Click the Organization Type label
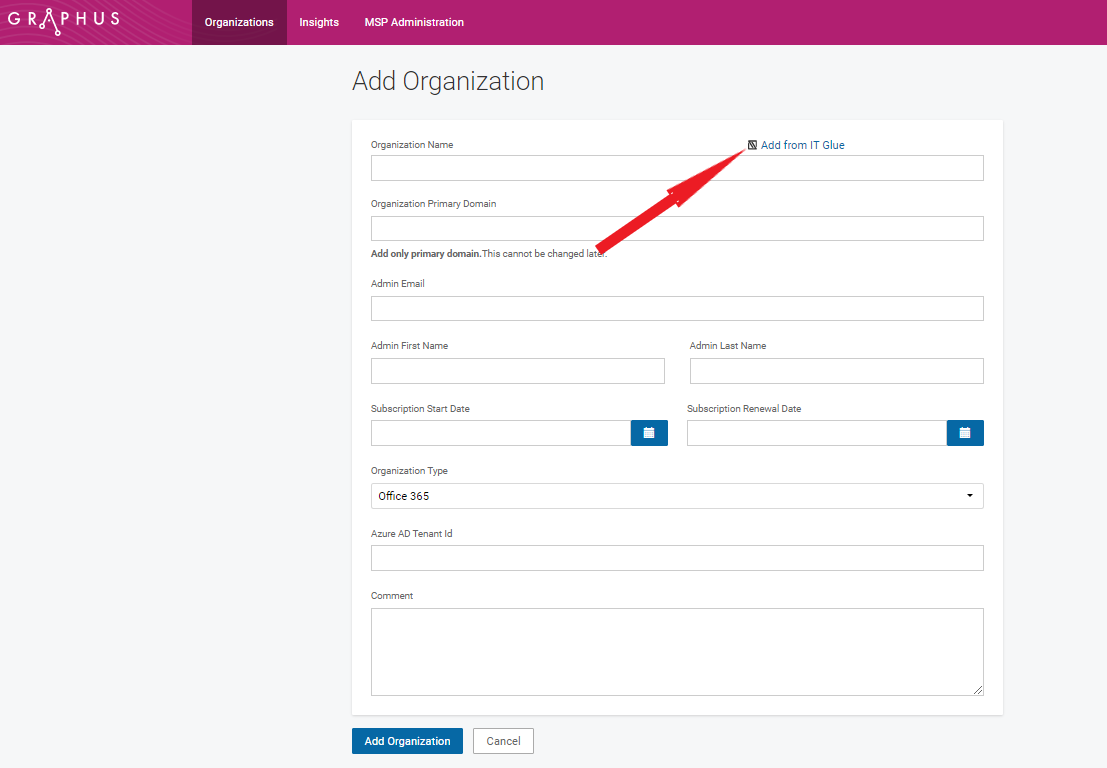The width and height of the screenshot is (1107, 768). (x=409, y=471)
